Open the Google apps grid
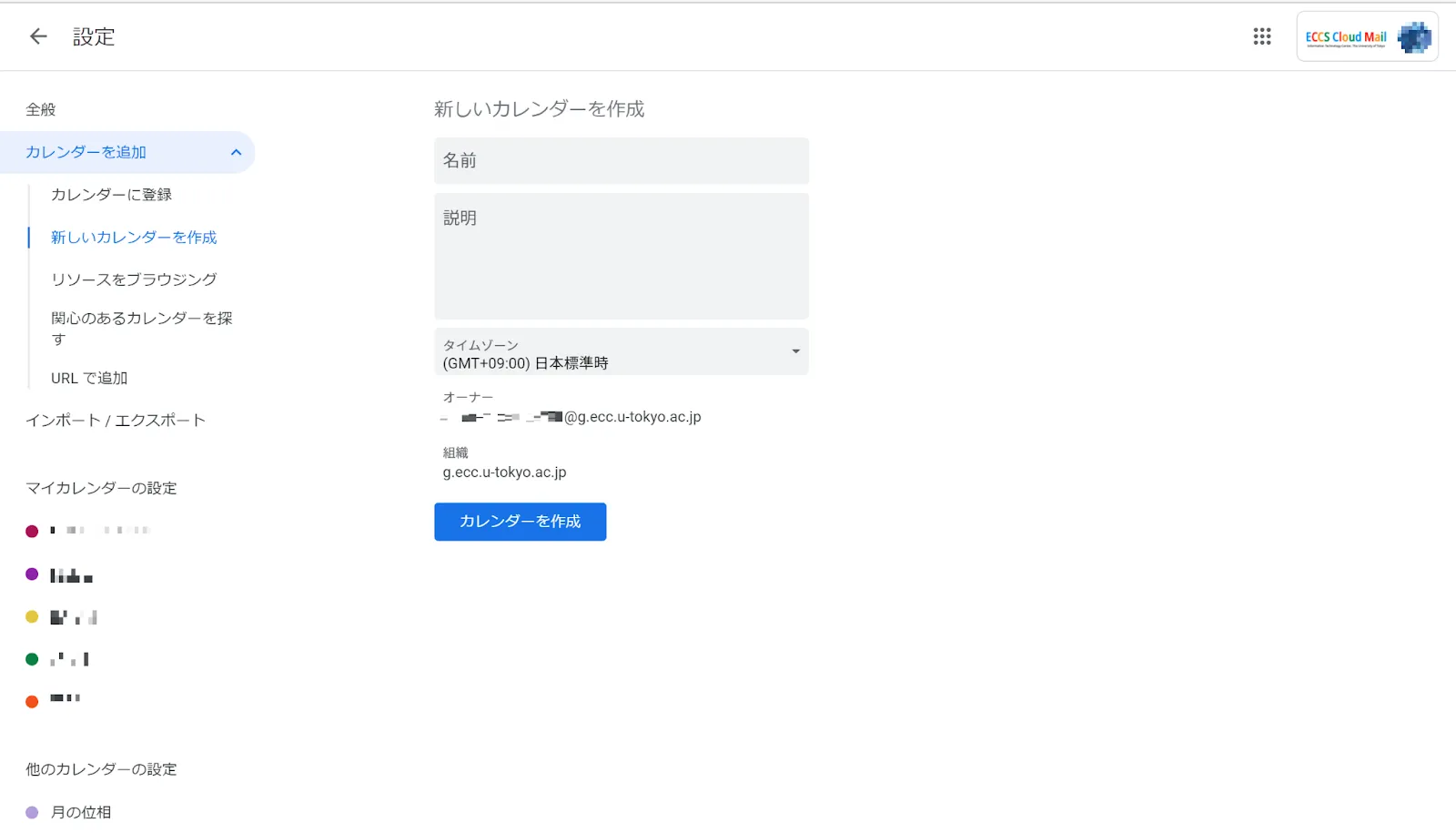The height and width of the screenshot is (833, 1456). (1261, 36)
